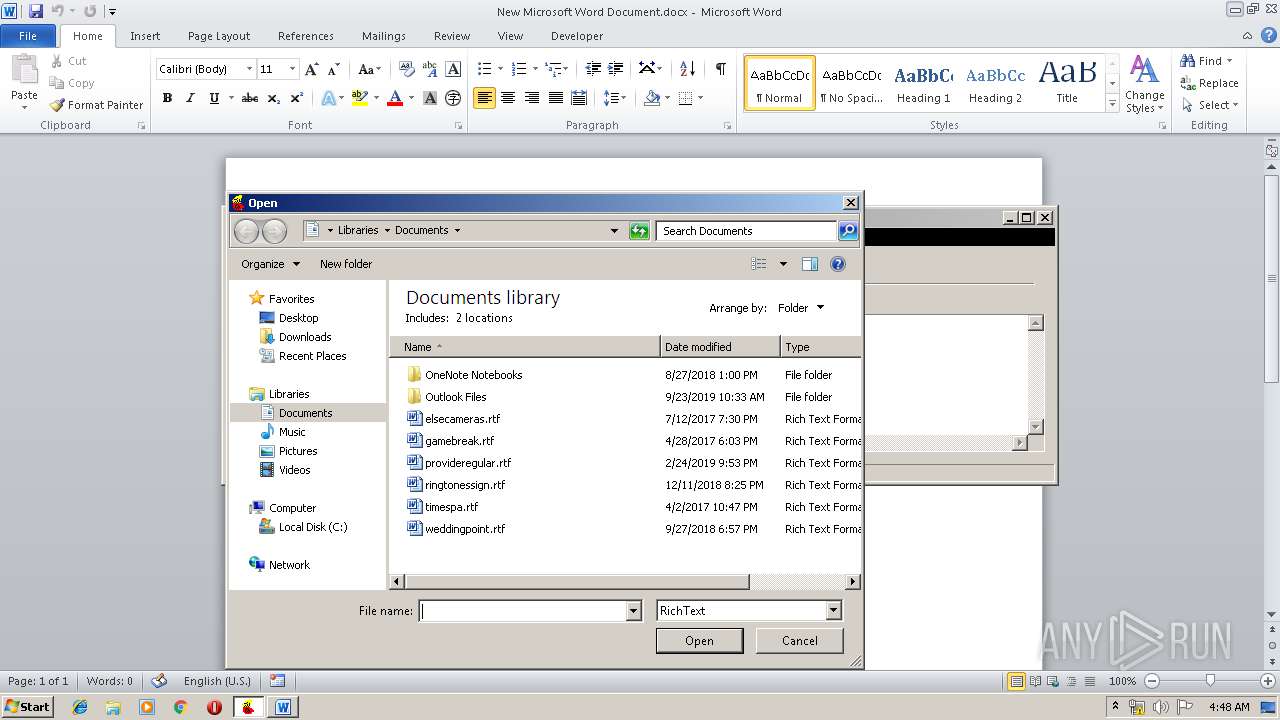
Task: Click the Sort icon in Paragraph group
Action: click(687, 69)
